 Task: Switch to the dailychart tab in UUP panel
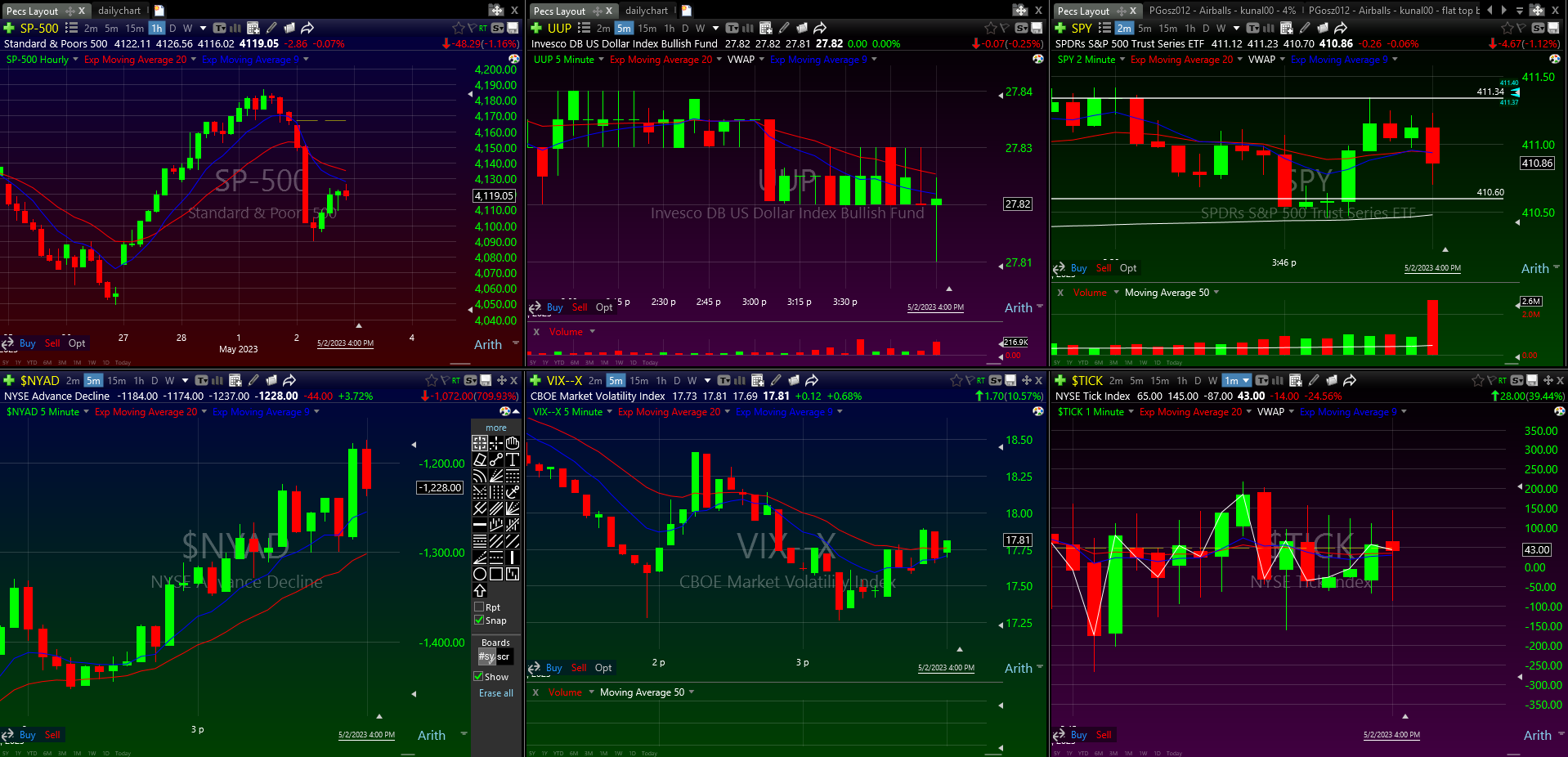647,11
